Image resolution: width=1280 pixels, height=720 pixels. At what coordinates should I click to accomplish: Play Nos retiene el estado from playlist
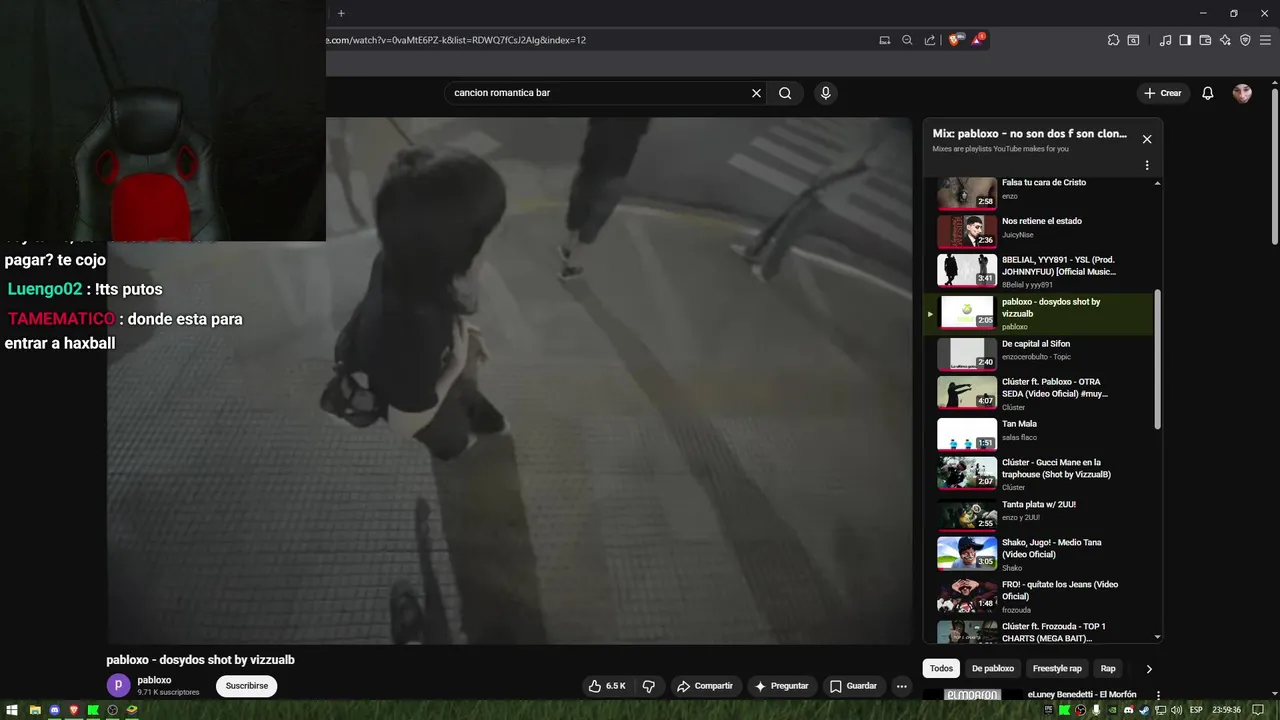click(x=1040, y=230)
